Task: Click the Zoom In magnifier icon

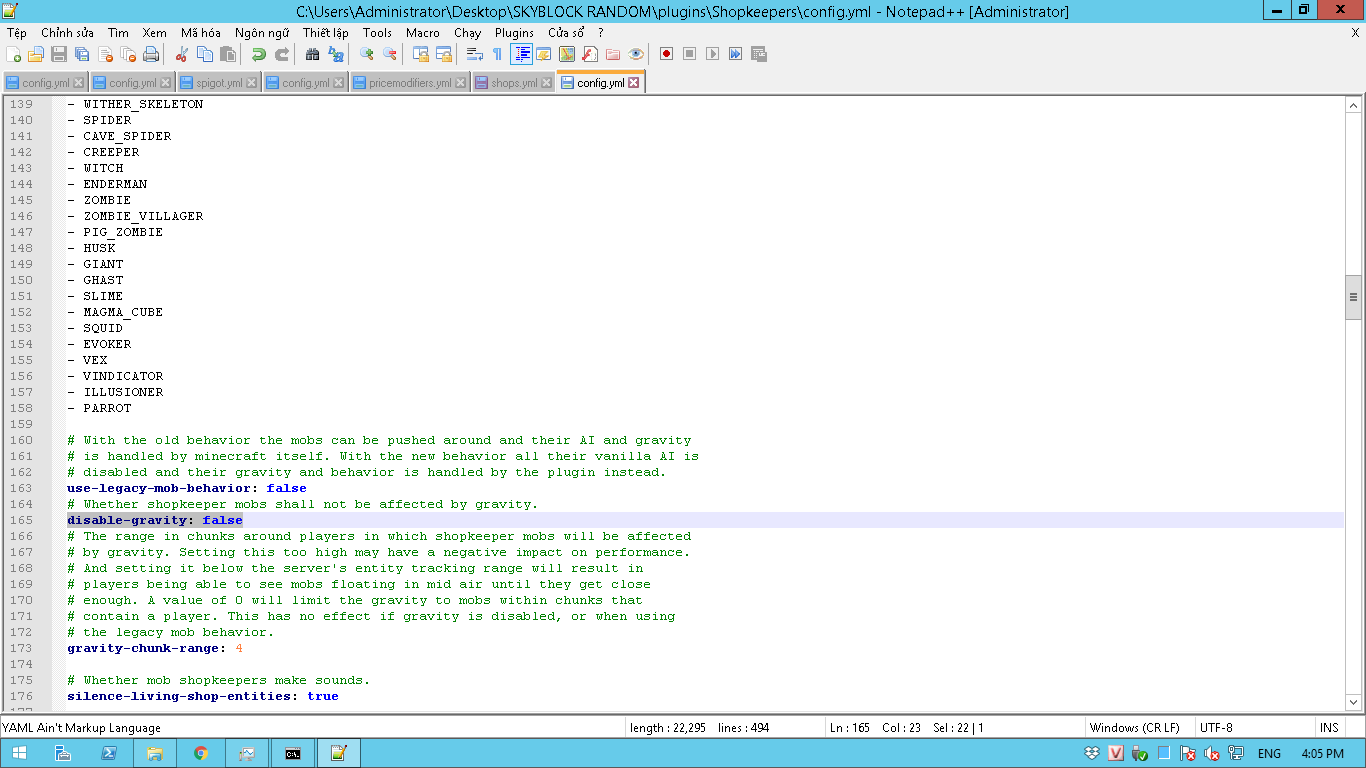Action: point(367,54)
